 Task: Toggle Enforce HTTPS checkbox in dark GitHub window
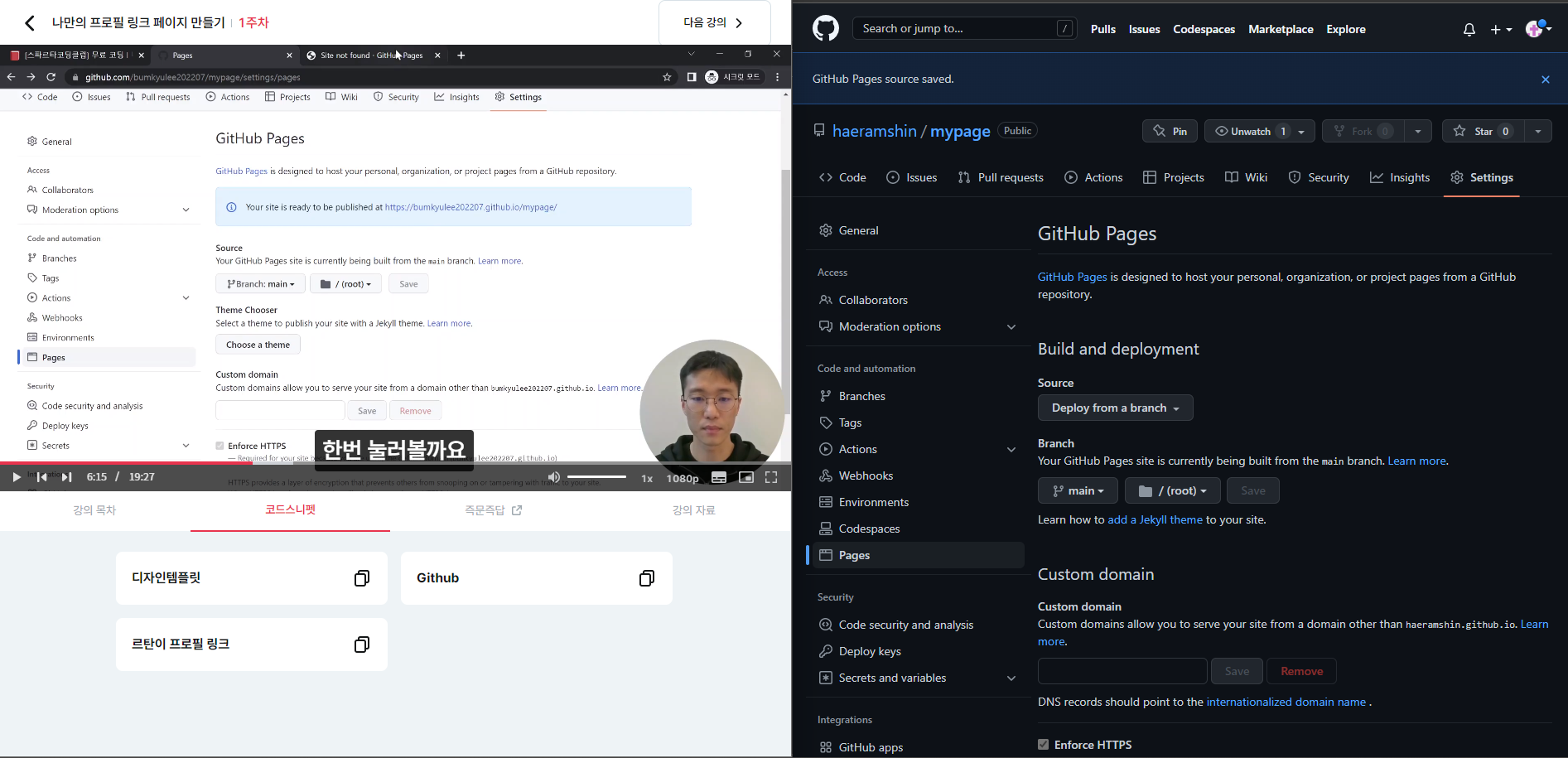click(x=1043, y=745)
